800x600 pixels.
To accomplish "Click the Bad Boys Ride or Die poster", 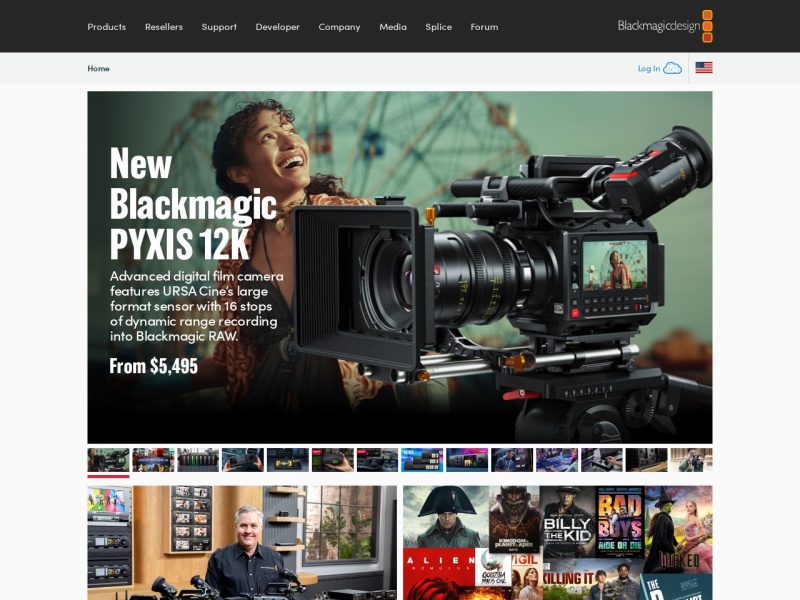I will coord(620,521).
